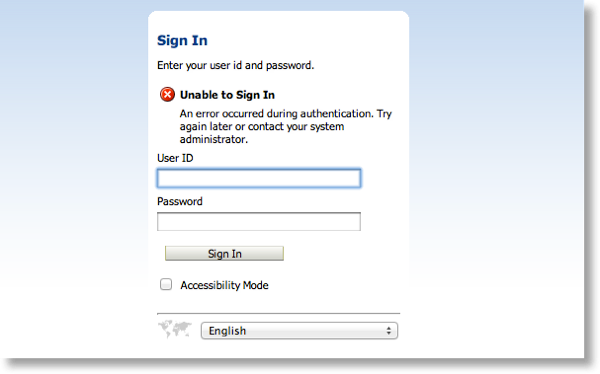Click into the Password field
The image size is (600, 374).
pos(259,221)
